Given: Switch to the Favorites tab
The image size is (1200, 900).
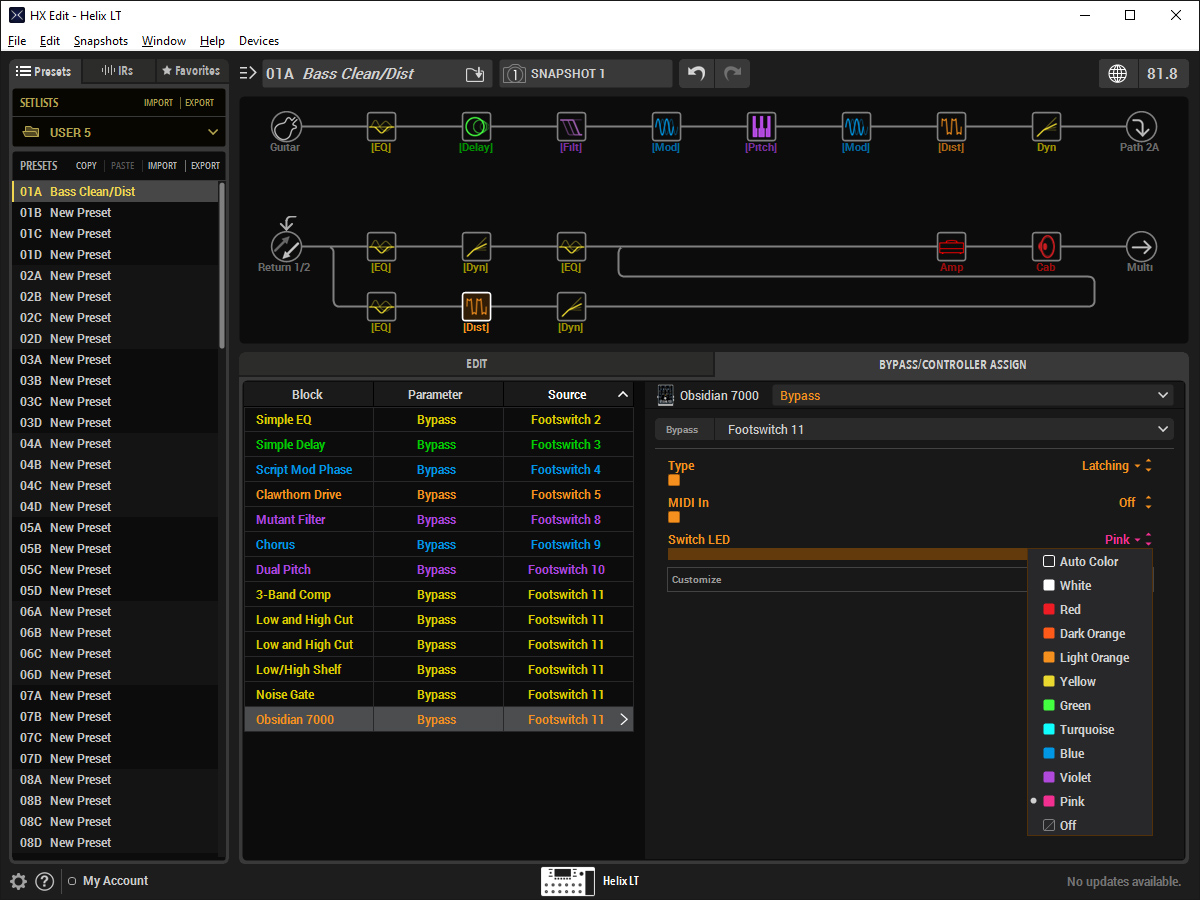Looking at the screenshot, I should pyautogui.click(x=191, y=71).
